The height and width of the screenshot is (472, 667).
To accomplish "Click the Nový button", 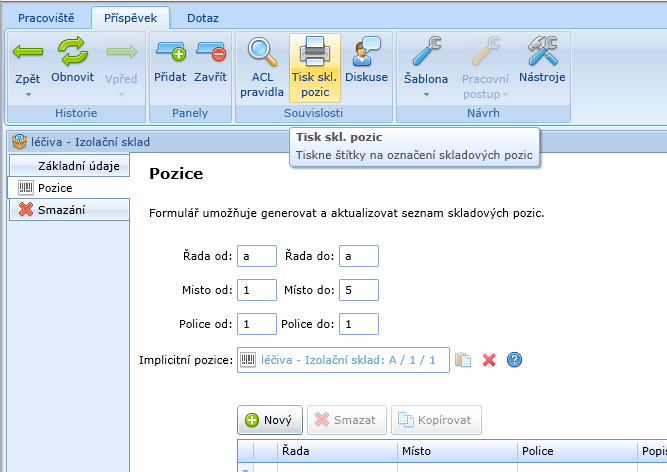I will 268,420.
